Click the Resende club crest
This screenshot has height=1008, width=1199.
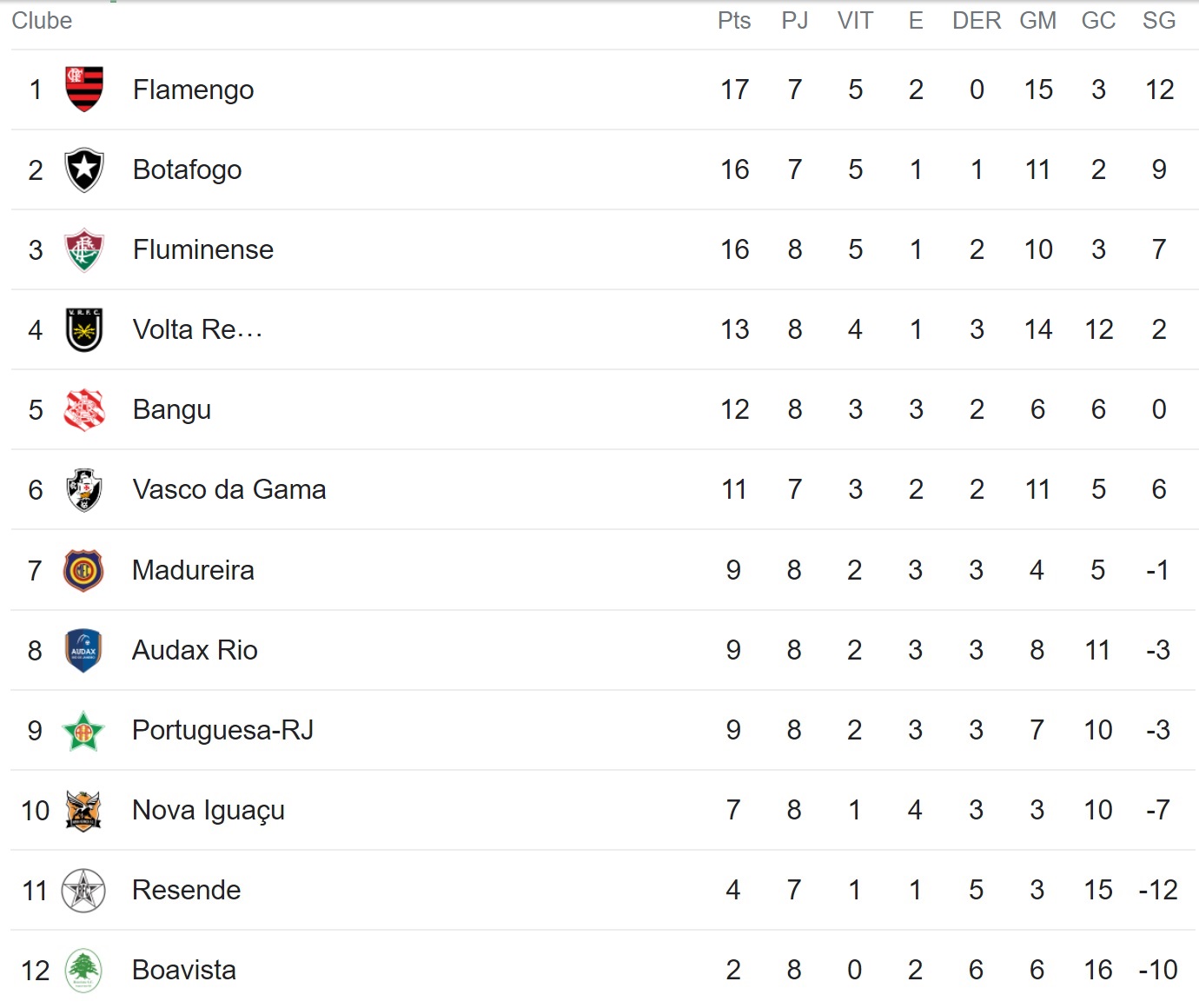tap(83, 890)
